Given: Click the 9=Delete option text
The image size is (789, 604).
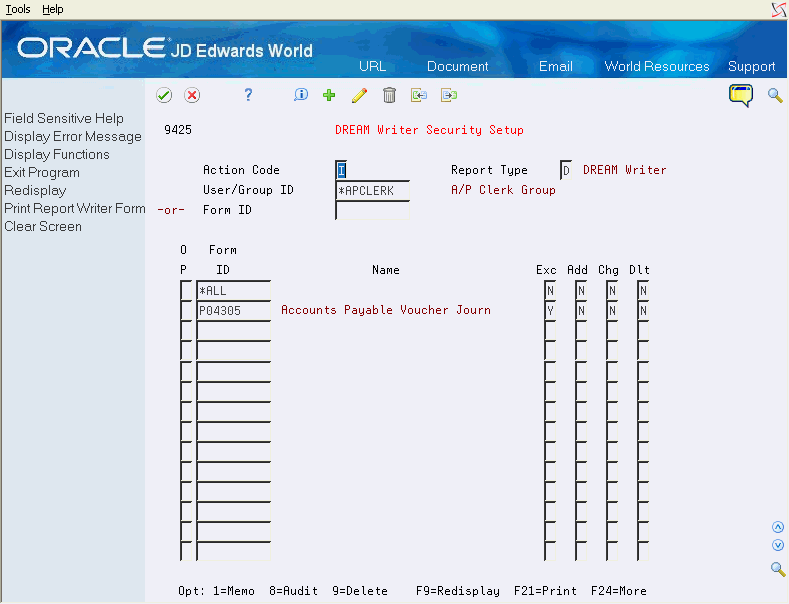Looking at the screenshot, I should click(x=360, y=591).
